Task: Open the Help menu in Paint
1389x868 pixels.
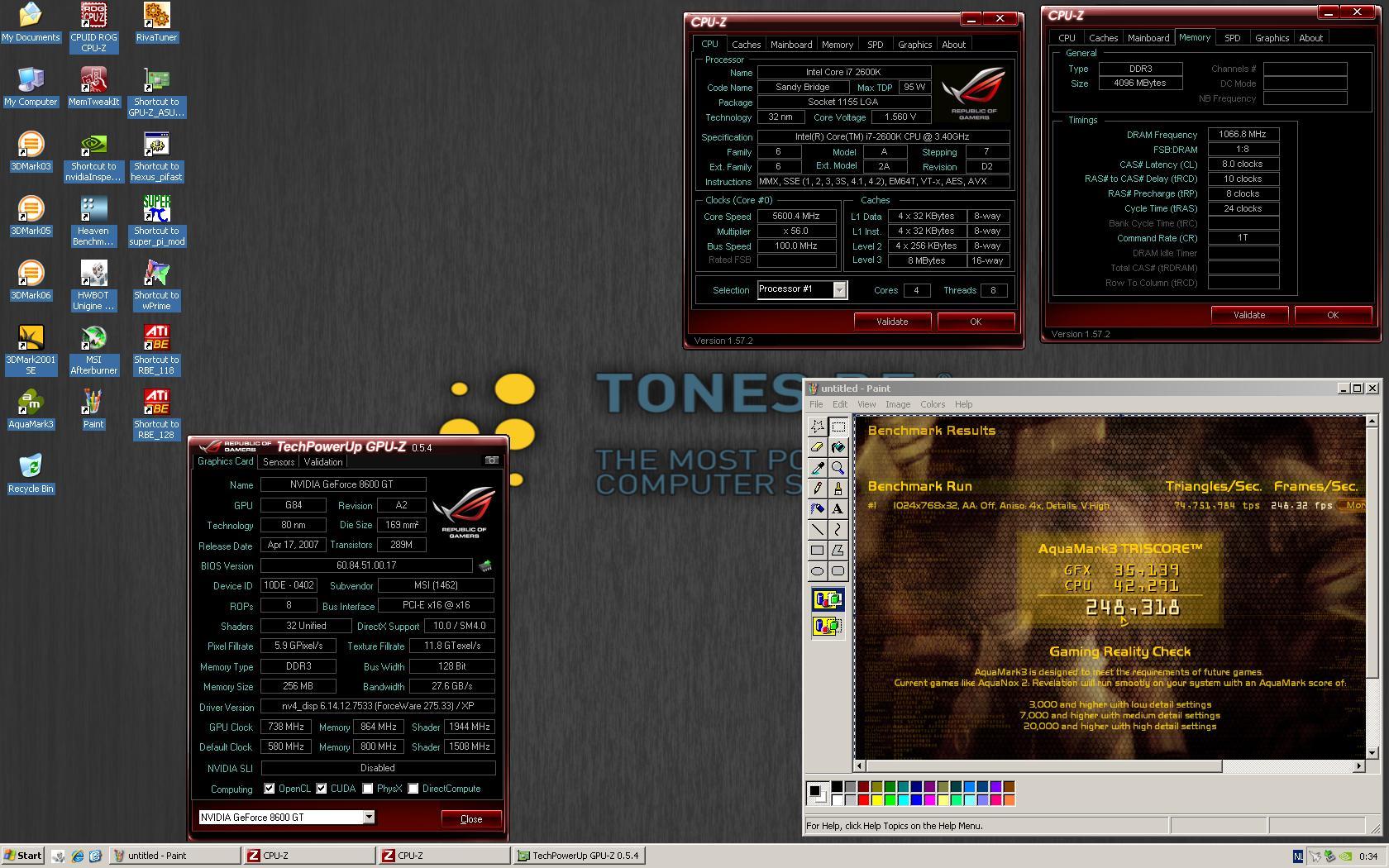Action: [x=963, y=404]
